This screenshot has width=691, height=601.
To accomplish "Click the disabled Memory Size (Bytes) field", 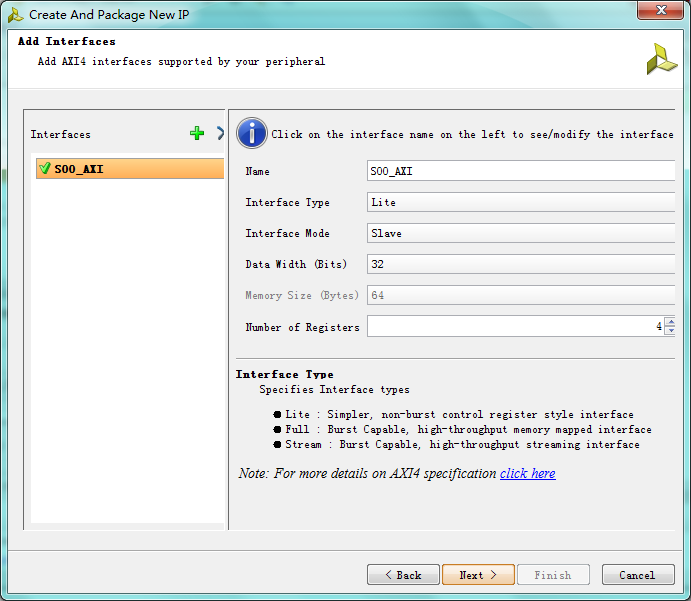I will coord(521,295).
